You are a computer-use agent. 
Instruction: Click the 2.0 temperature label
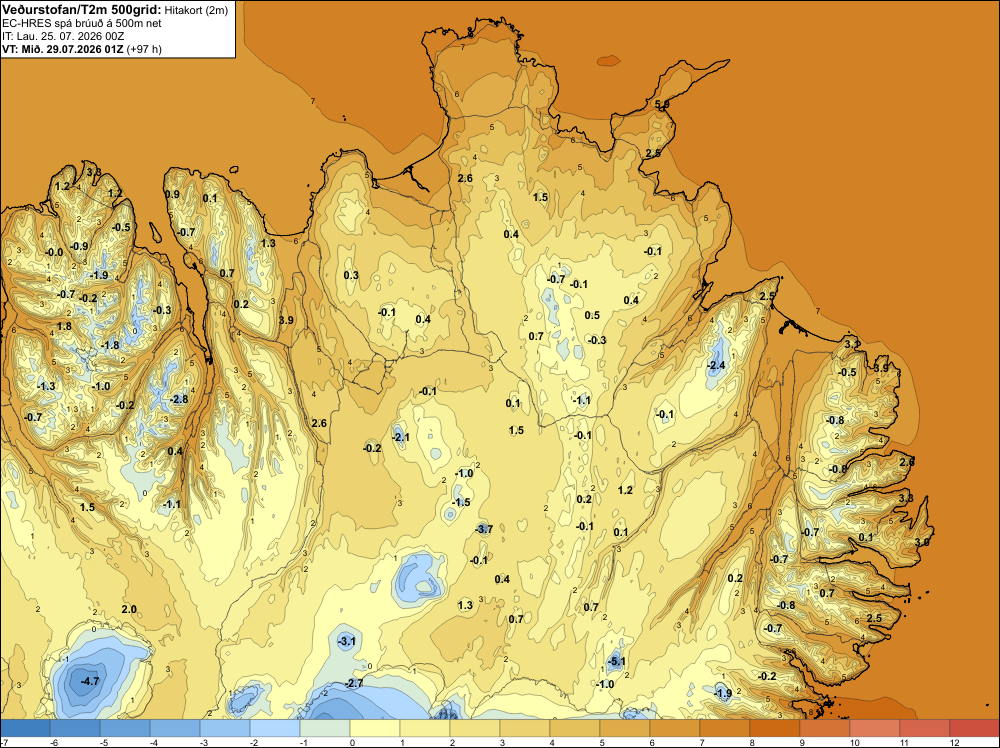coord(129,609)
